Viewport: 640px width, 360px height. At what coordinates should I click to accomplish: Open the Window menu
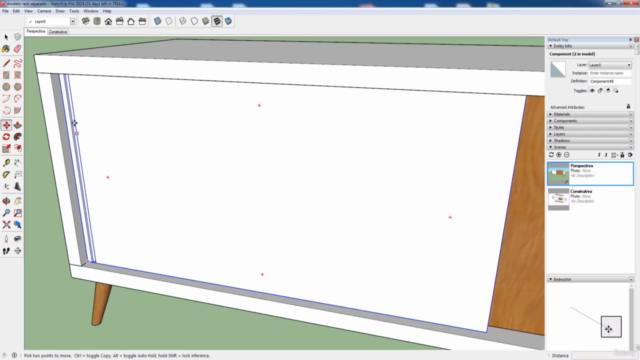pos(91,11)
